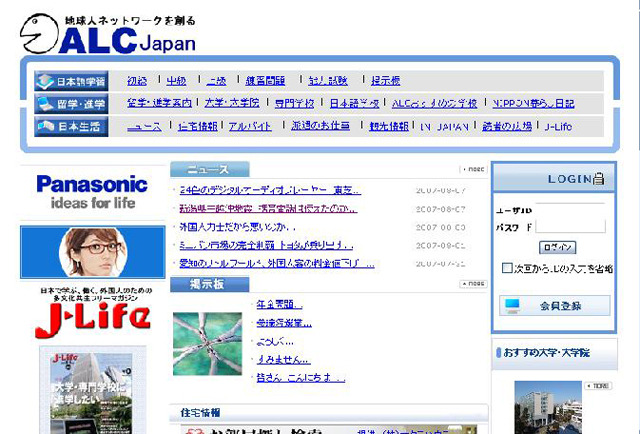Click the ニュース section header tab

coord(209,169)
